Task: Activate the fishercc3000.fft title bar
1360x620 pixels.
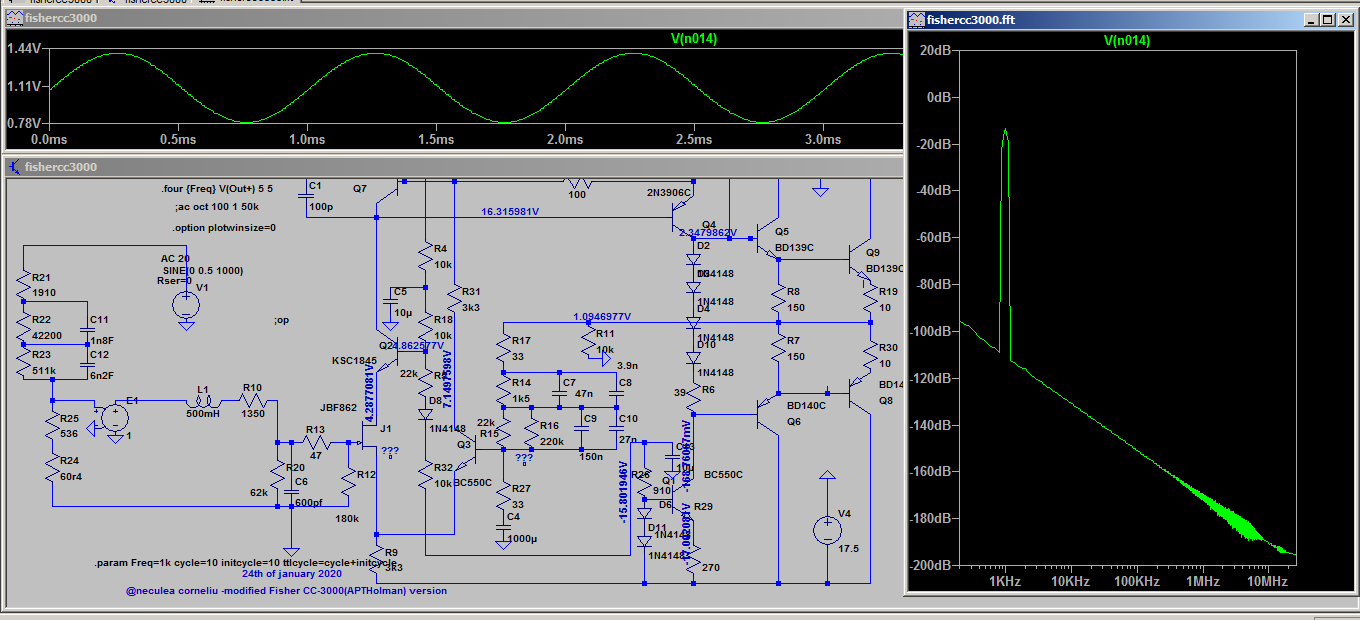Action: (x=1130, y=19)
